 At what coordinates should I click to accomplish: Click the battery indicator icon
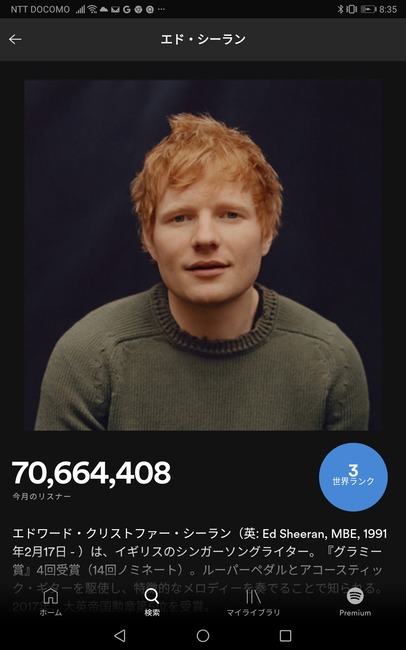click(x=368, y=9)
